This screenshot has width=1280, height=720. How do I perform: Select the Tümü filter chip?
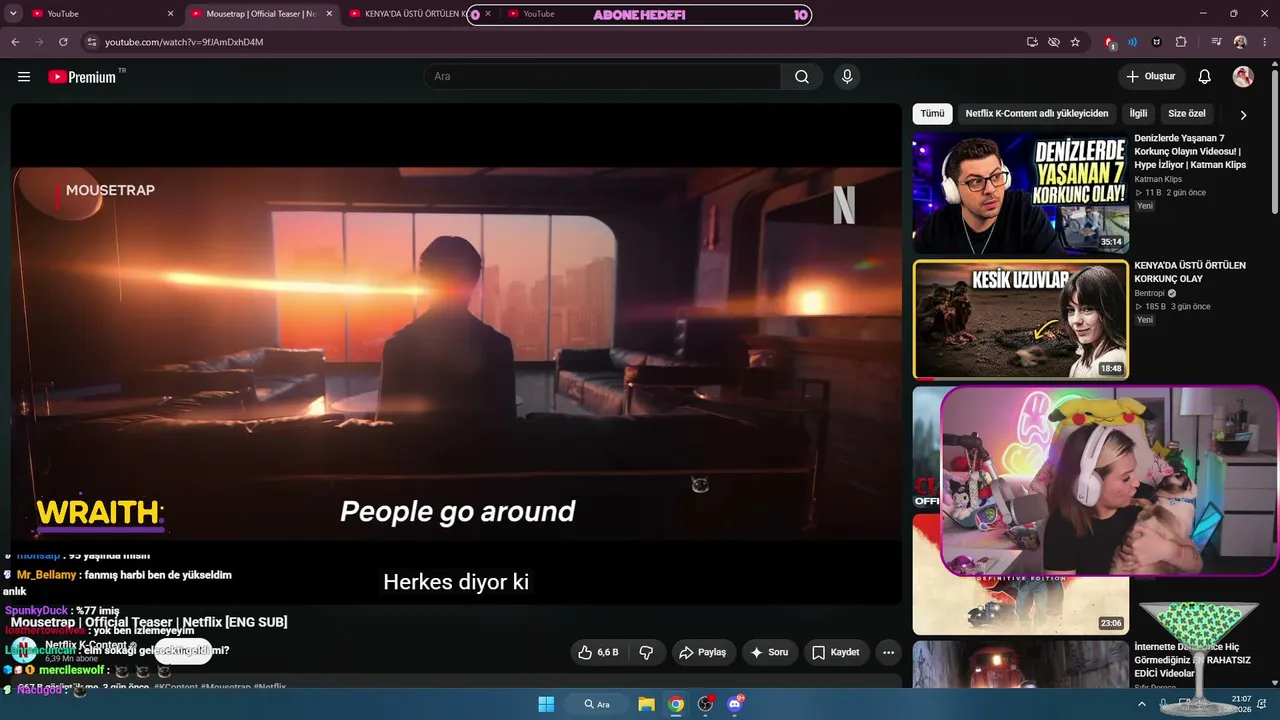pyautogui.click(x=932, y=114)
